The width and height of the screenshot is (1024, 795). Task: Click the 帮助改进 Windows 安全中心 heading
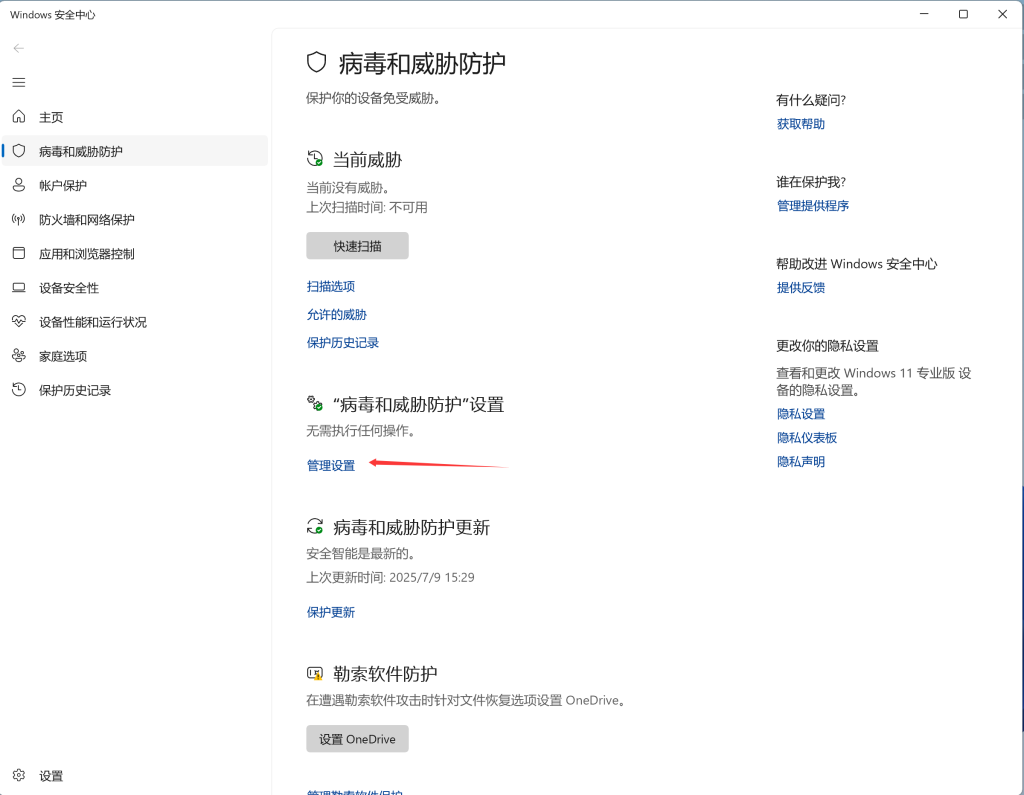[857, 264]
